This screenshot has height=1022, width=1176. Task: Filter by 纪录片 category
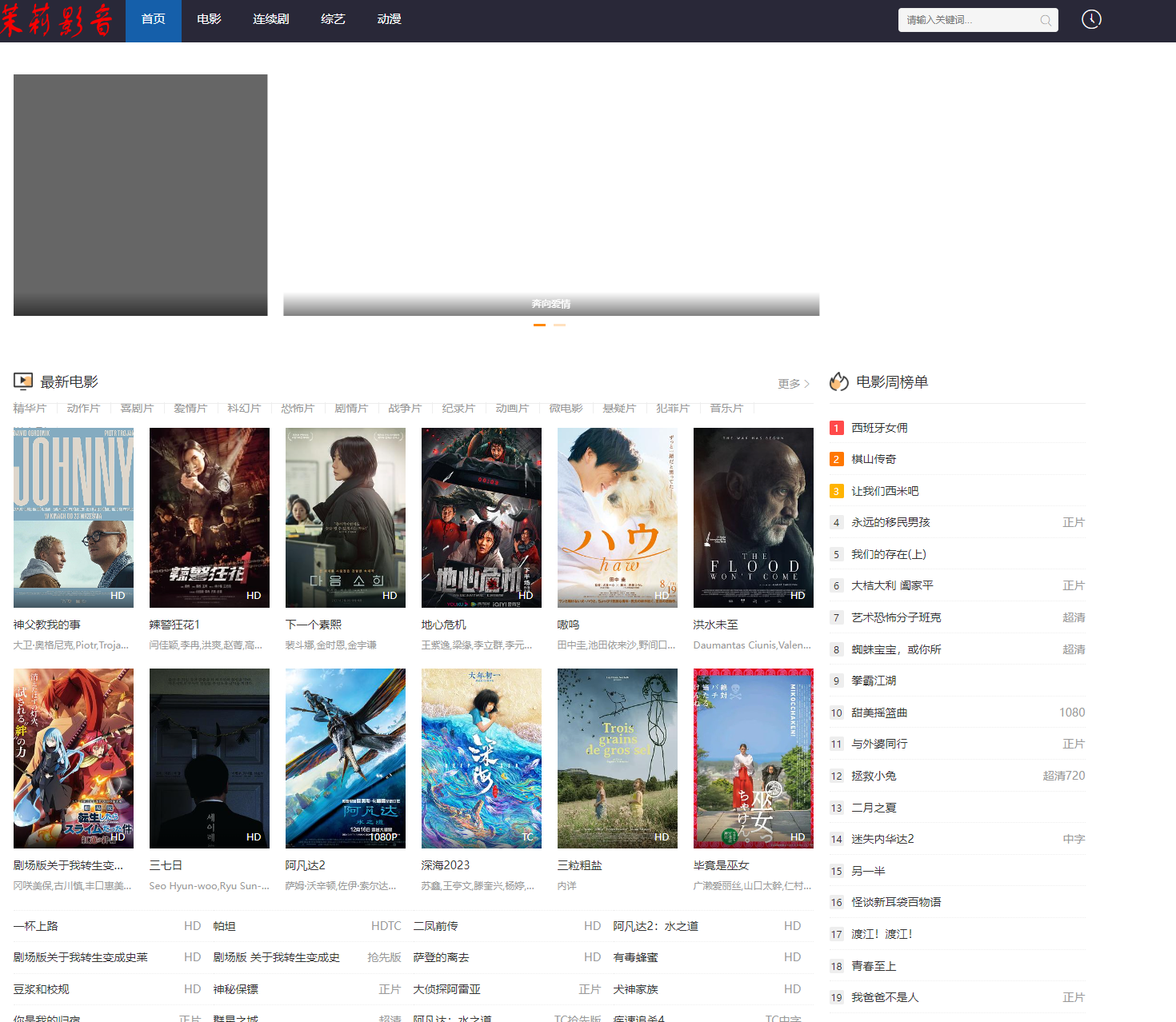click(x=458, y=408)
